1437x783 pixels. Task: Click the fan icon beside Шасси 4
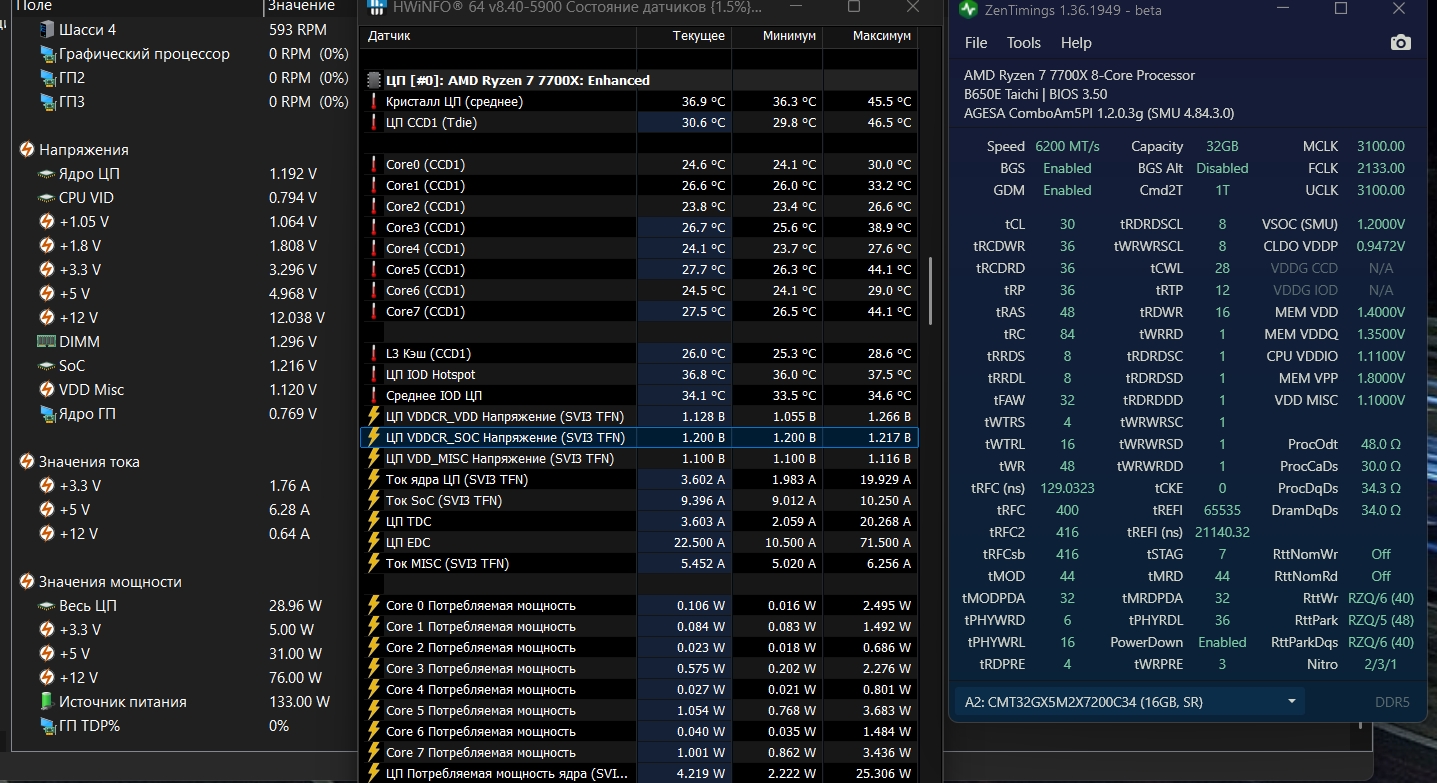tap(47, 30)
